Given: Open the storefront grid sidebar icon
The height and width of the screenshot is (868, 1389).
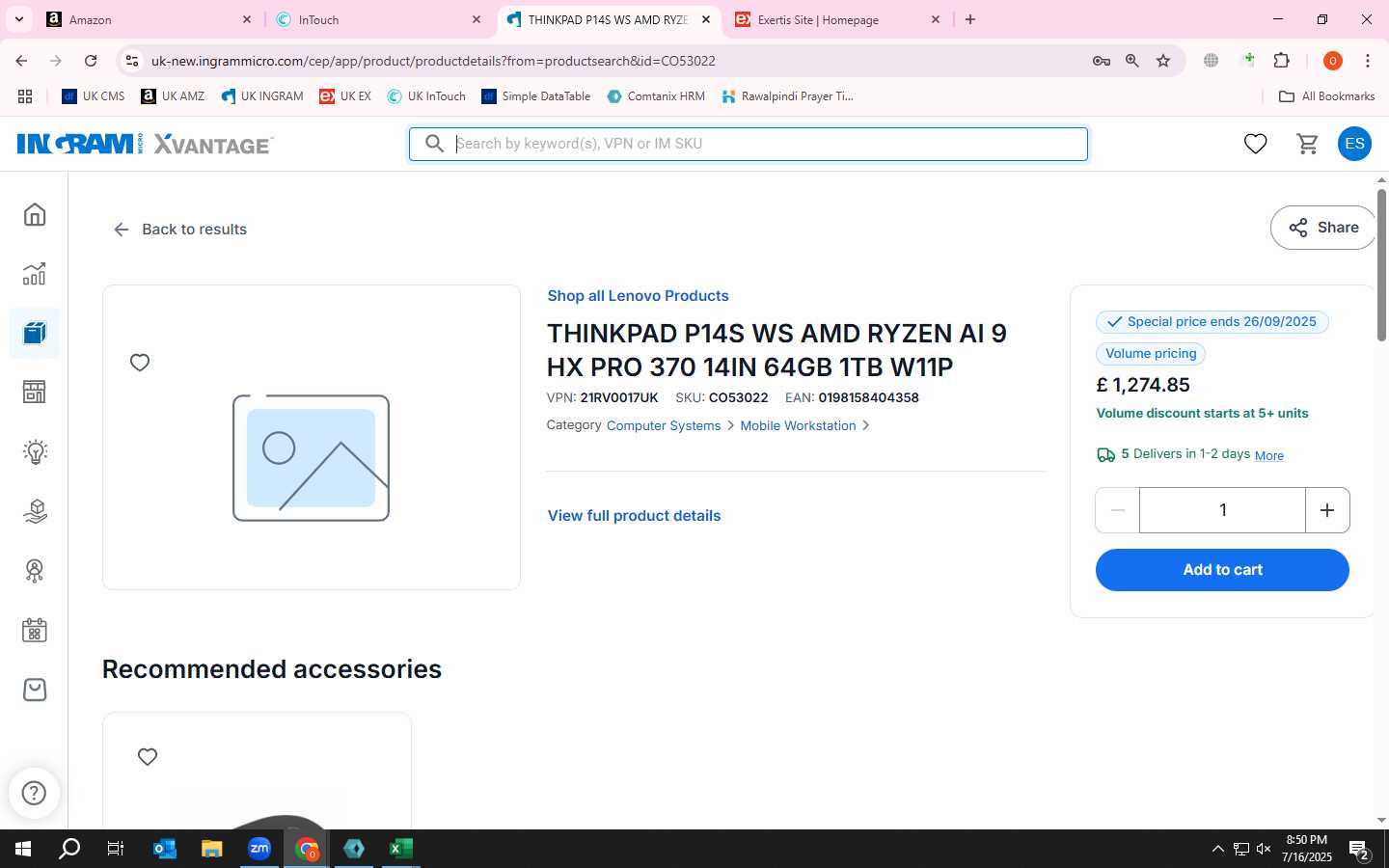Looking at the screenshot, I should click(35, 393).
